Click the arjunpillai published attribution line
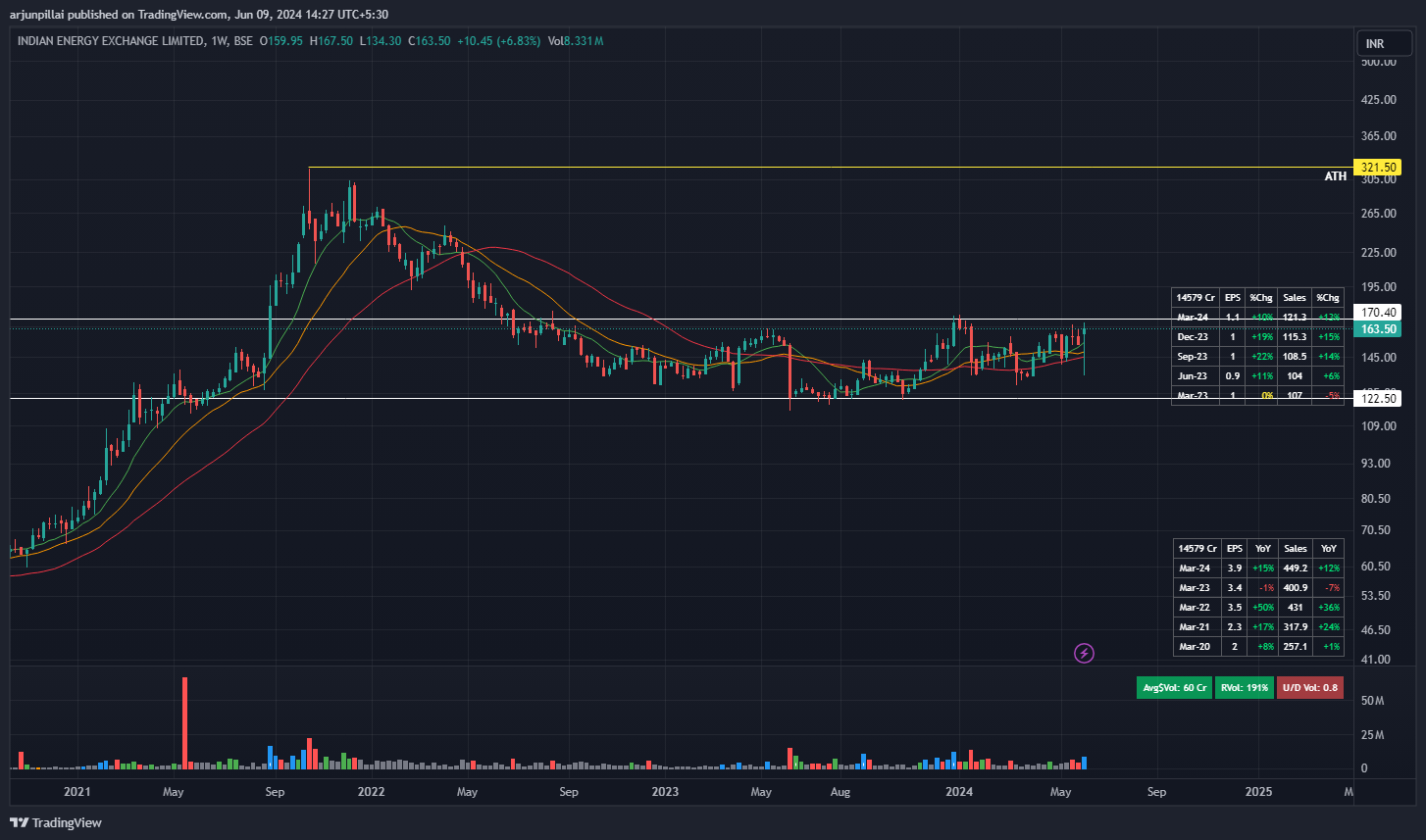Image resolution: width=1426 pixels, height=840 pixels. 199,16
